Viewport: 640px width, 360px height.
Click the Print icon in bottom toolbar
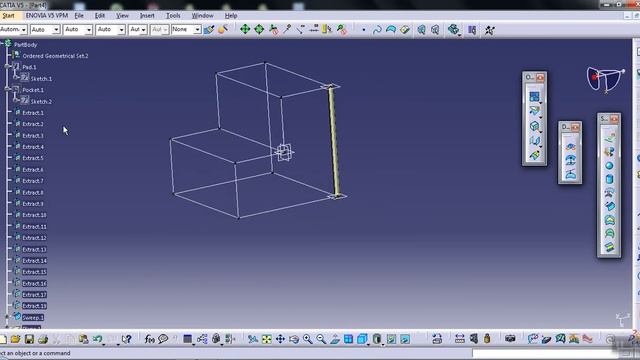click(x=43, y=339)
